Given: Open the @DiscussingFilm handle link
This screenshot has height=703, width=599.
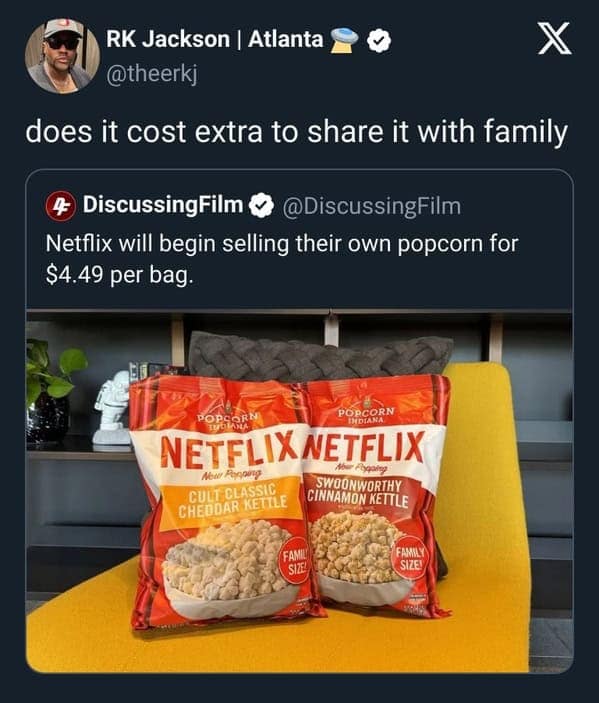Looking at the screenshot, I should point(371,207).
